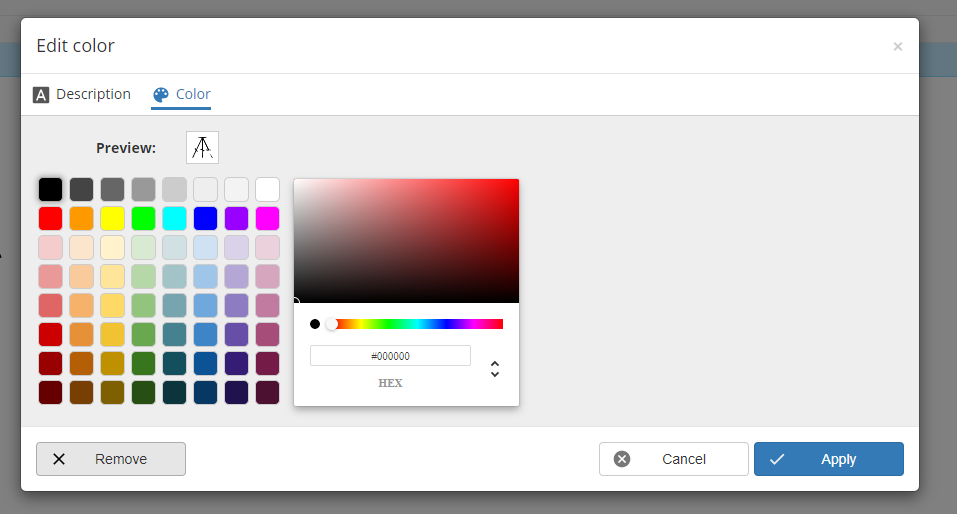Choose the darkest maroon swatch in bottom row
This screenshot has height=514, width=957.
51,393
